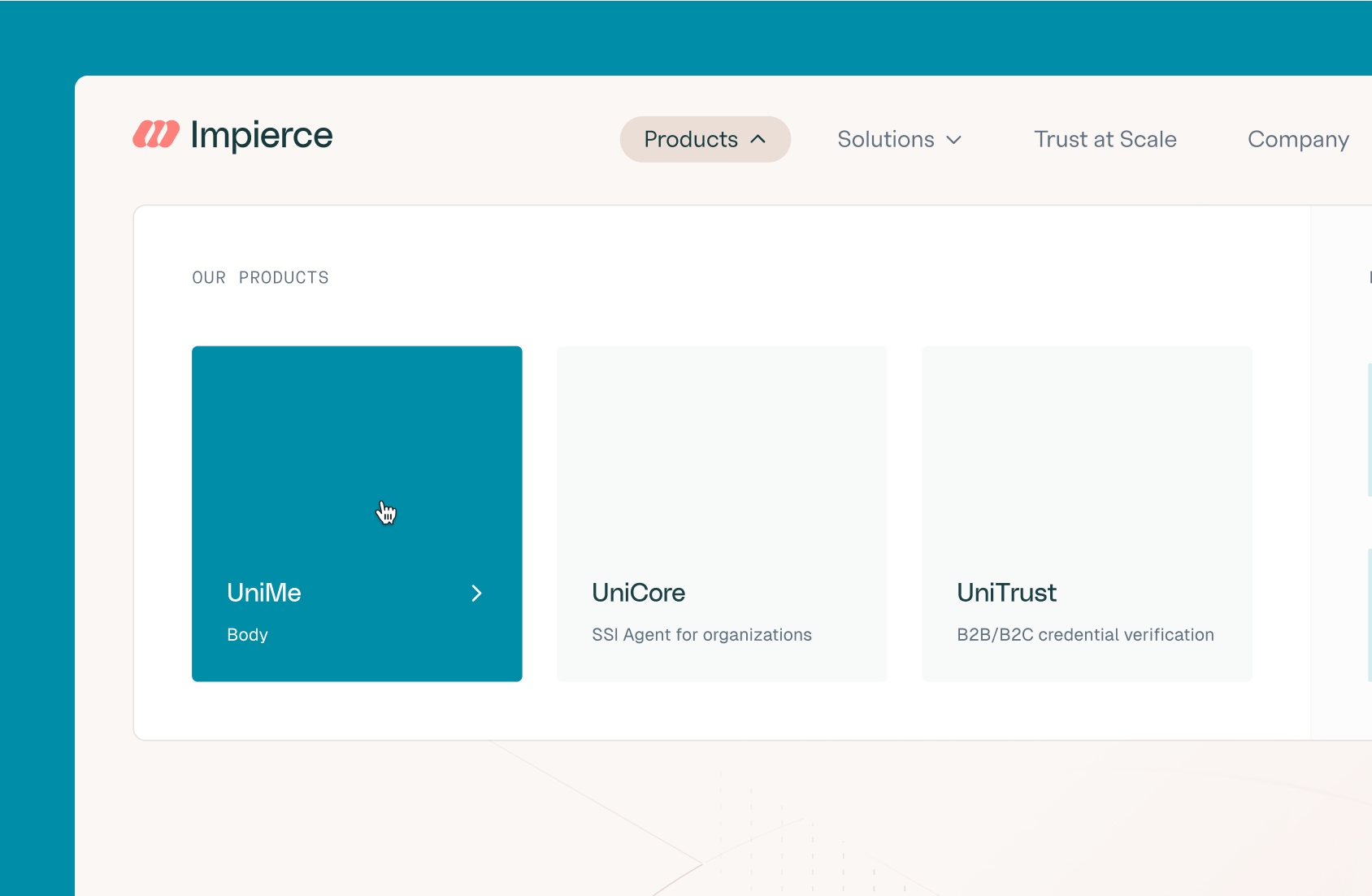Open the Solutions navigation dropdown
Viewport: 1372px width, 896px height.
tap(898, 139)
